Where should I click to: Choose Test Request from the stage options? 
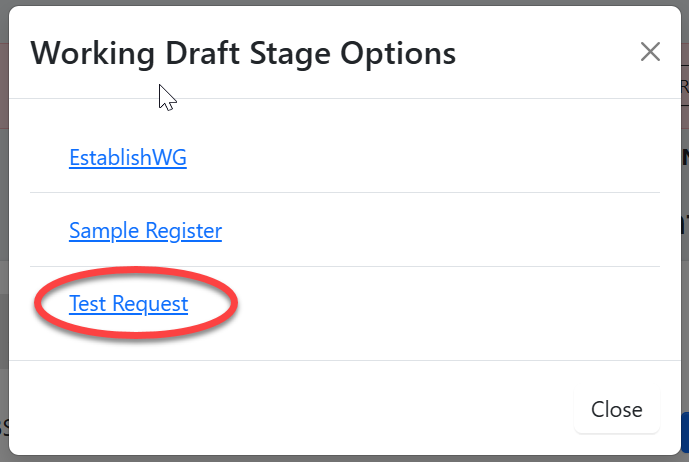tap(128, 303)
